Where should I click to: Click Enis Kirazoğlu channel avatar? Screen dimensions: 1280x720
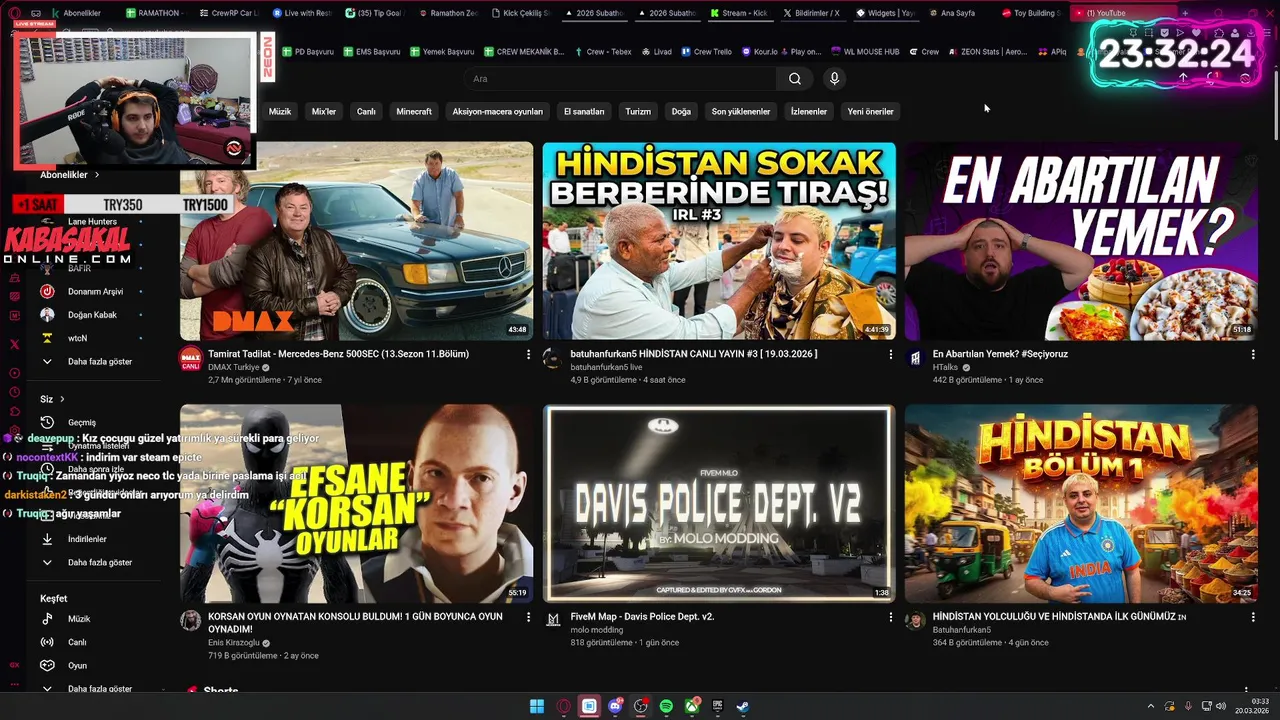(x=190, y=621)
